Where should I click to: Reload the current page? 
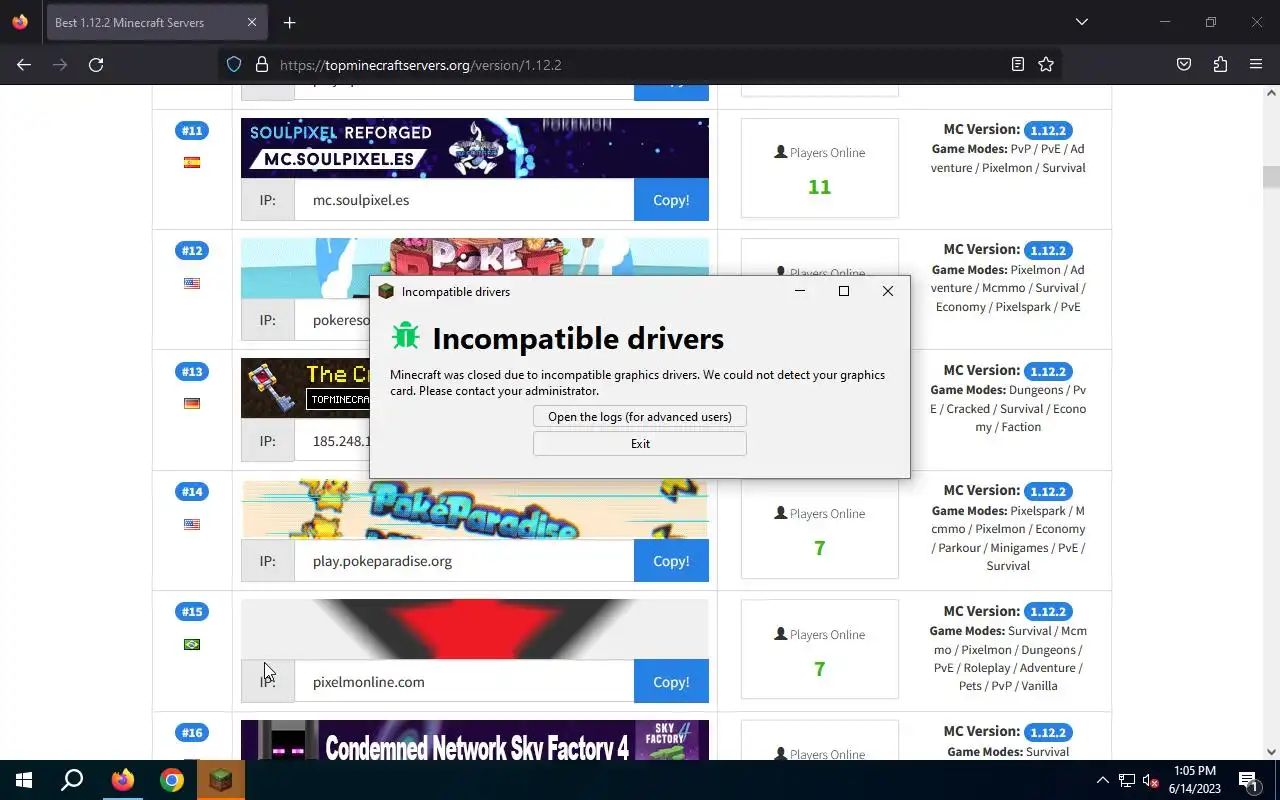point(96,64)
